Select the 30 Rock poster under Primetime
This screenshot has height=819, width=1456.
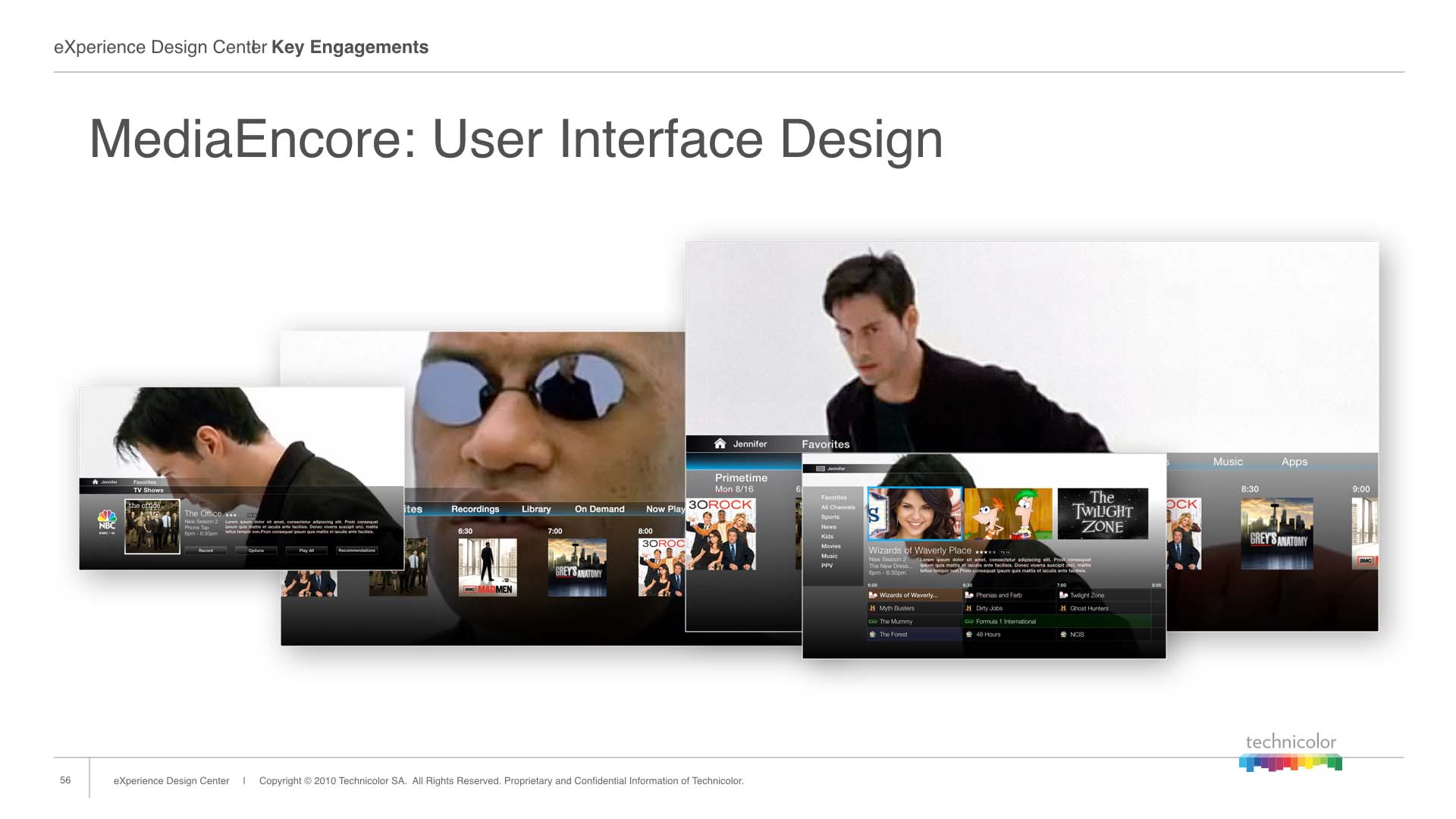click(x=721, y=534)
